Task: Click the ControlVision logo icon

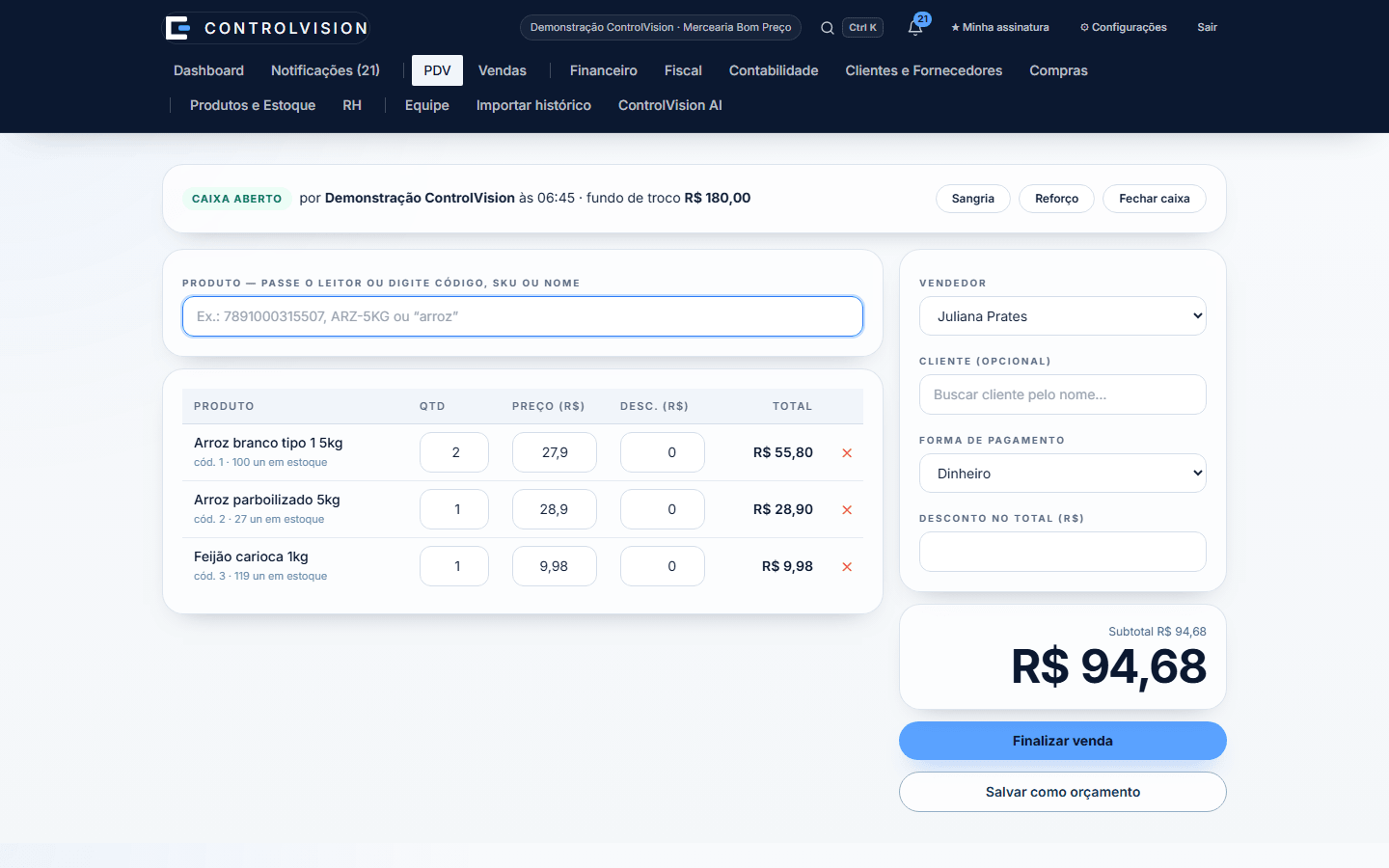Action: (177, 28)
